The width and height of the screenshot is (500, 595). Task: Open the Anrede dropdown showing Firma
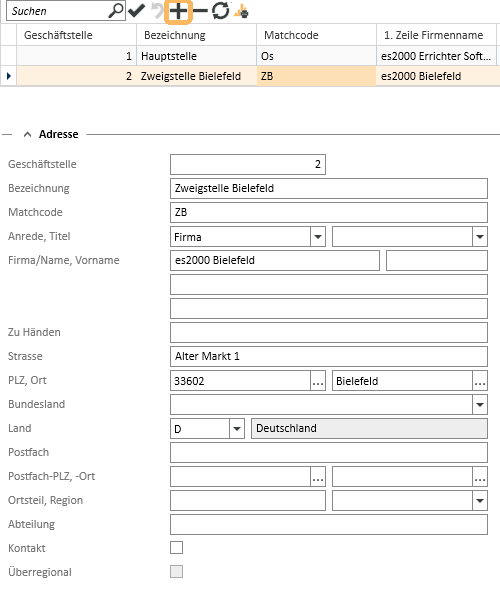(x=318, y=237)
